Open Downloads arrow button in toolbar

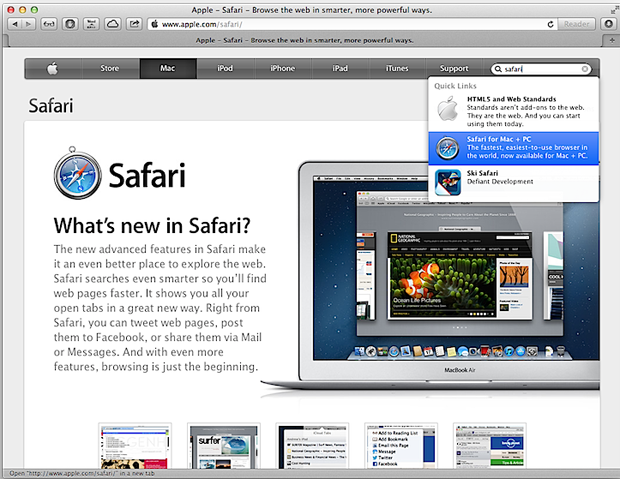[x=609, y=24]
